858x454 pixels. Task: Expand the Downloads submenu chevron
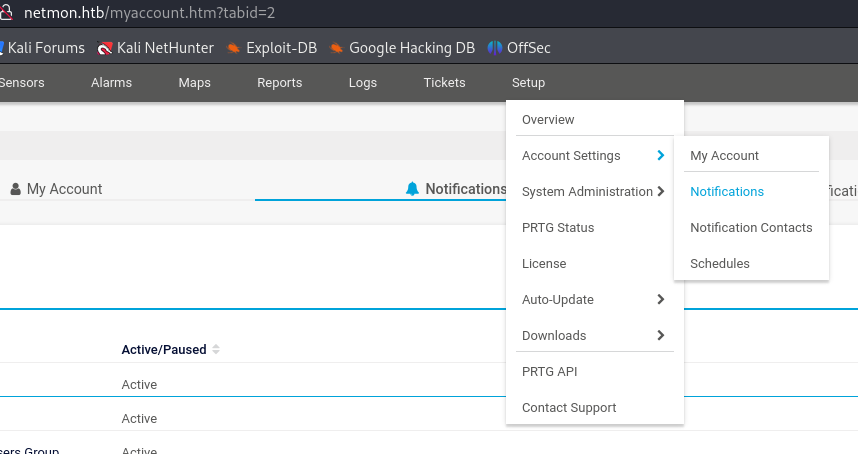point(660,335)
